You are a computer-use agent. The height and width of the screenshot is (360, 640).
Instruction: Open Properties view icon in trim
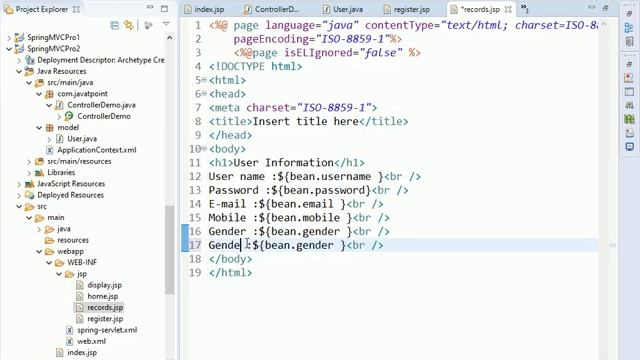click(x=629, y=92)
